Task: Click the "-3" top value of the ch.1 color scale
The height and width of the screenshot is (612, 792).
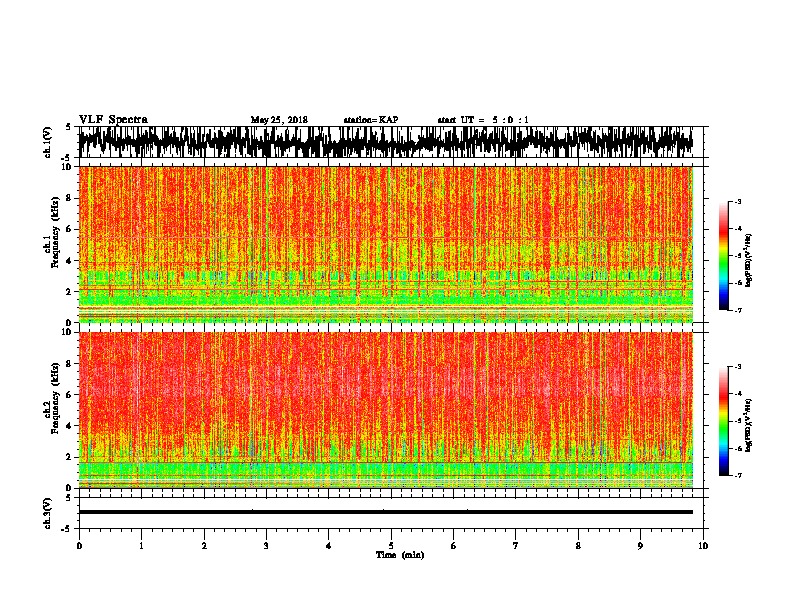Action: (738, 201)
